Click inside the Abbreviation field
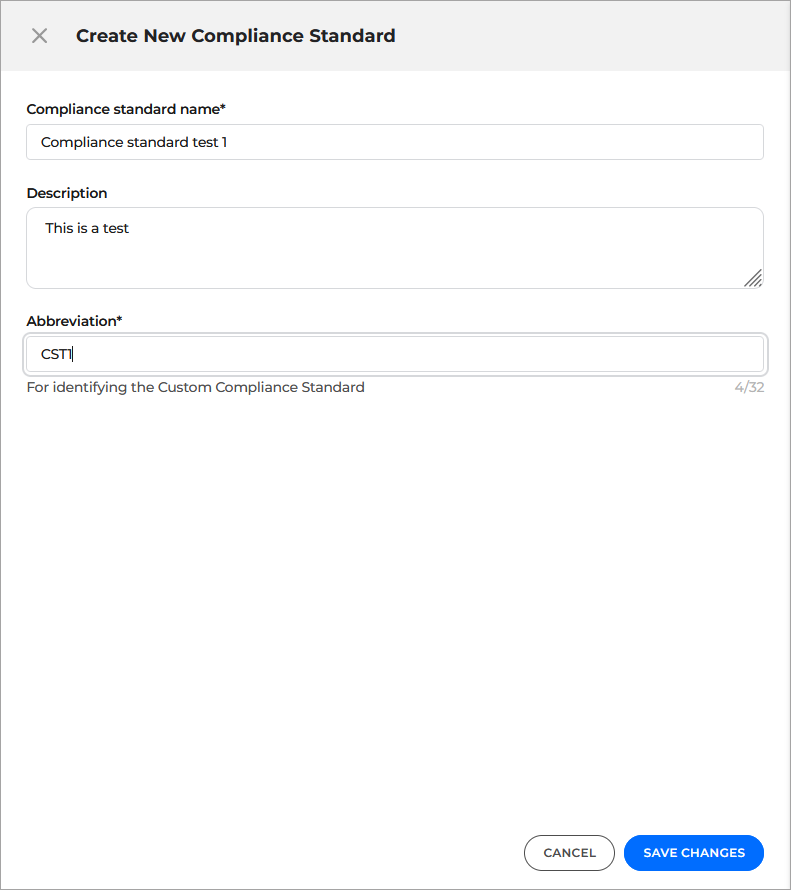 pos(394,354)
